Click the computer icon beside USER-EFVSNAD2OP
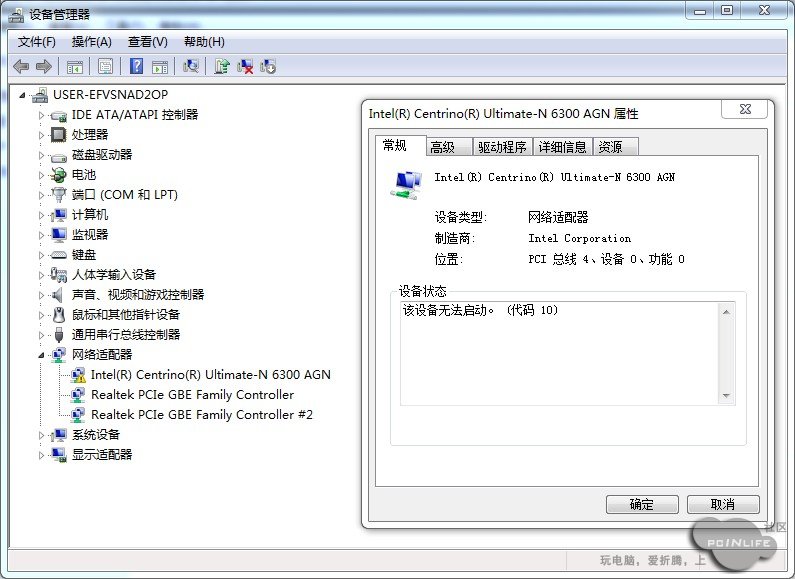This screenshot has height=579, width=795. 40,95
